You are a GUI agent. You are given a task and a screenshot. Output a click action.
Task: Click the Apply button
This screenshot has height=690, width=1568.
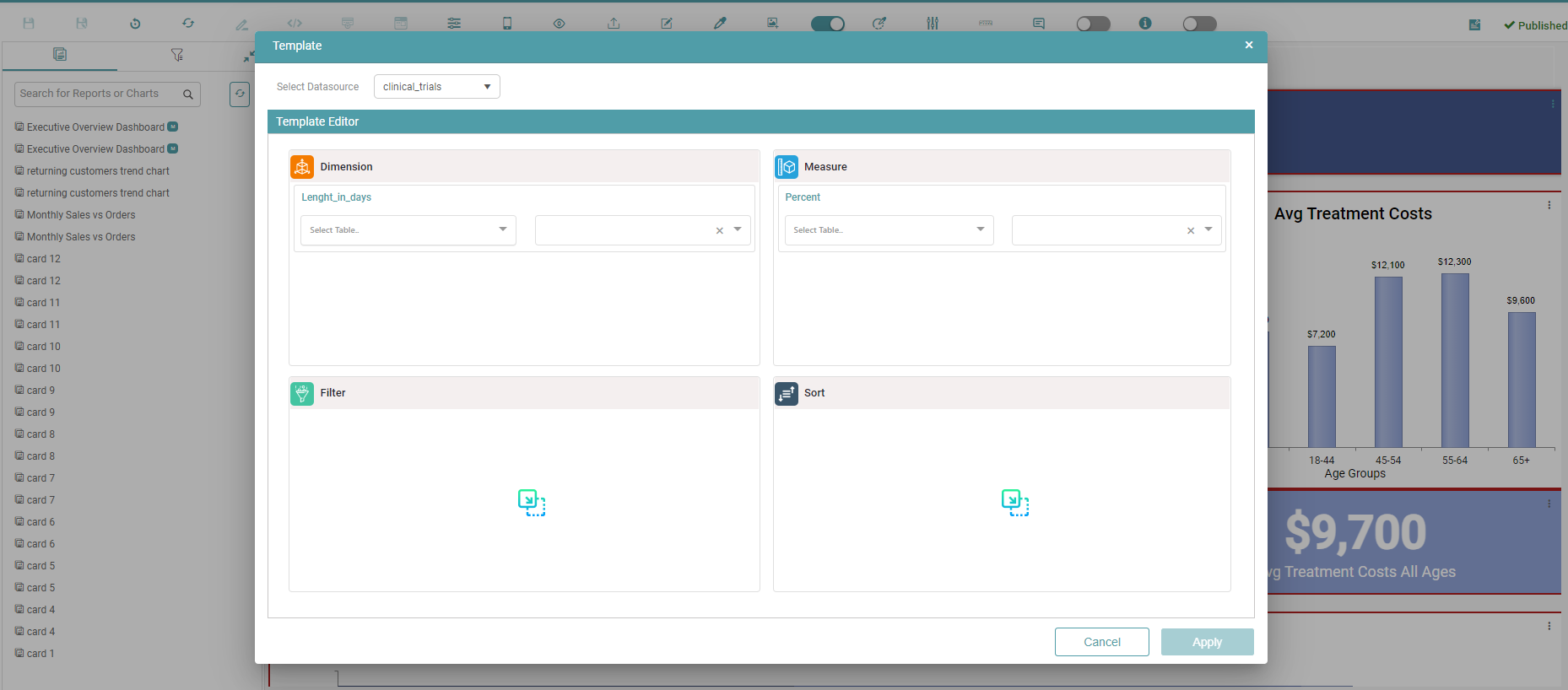1207,642
